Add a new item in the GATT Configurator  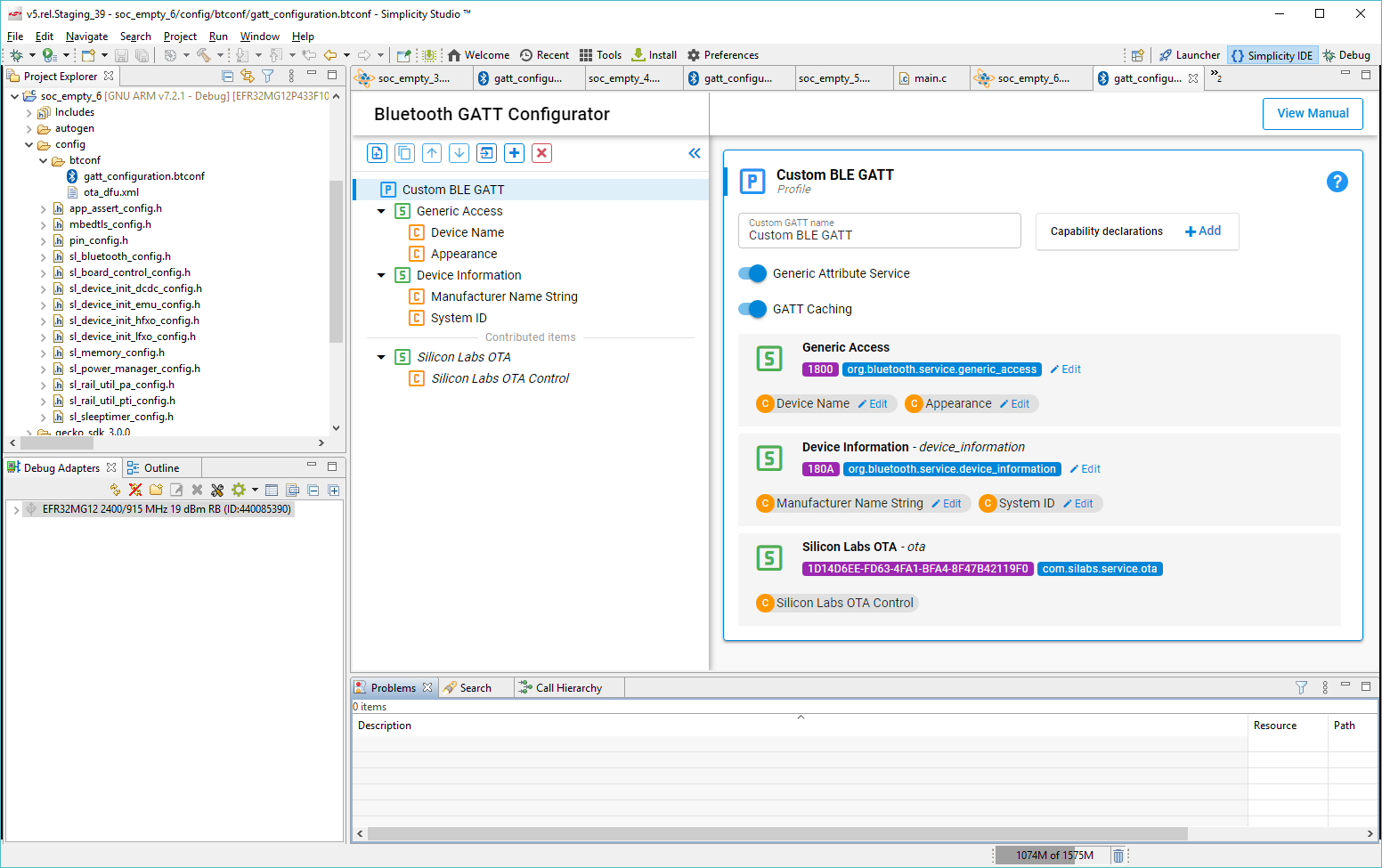click(x=514, y=152)
